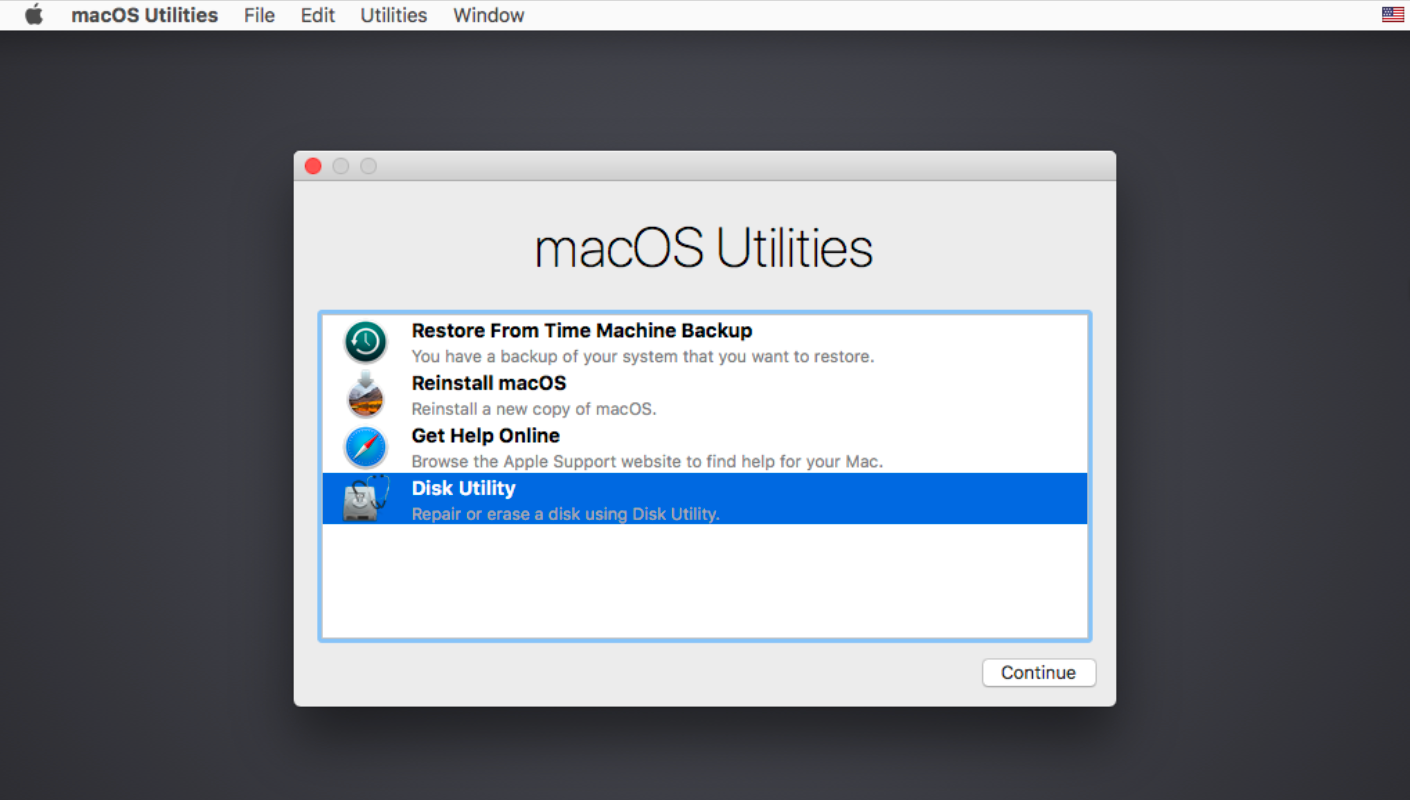Open the Apple logo menu
This screenshot has width=1410, height=800.
[x=34, y=15]
